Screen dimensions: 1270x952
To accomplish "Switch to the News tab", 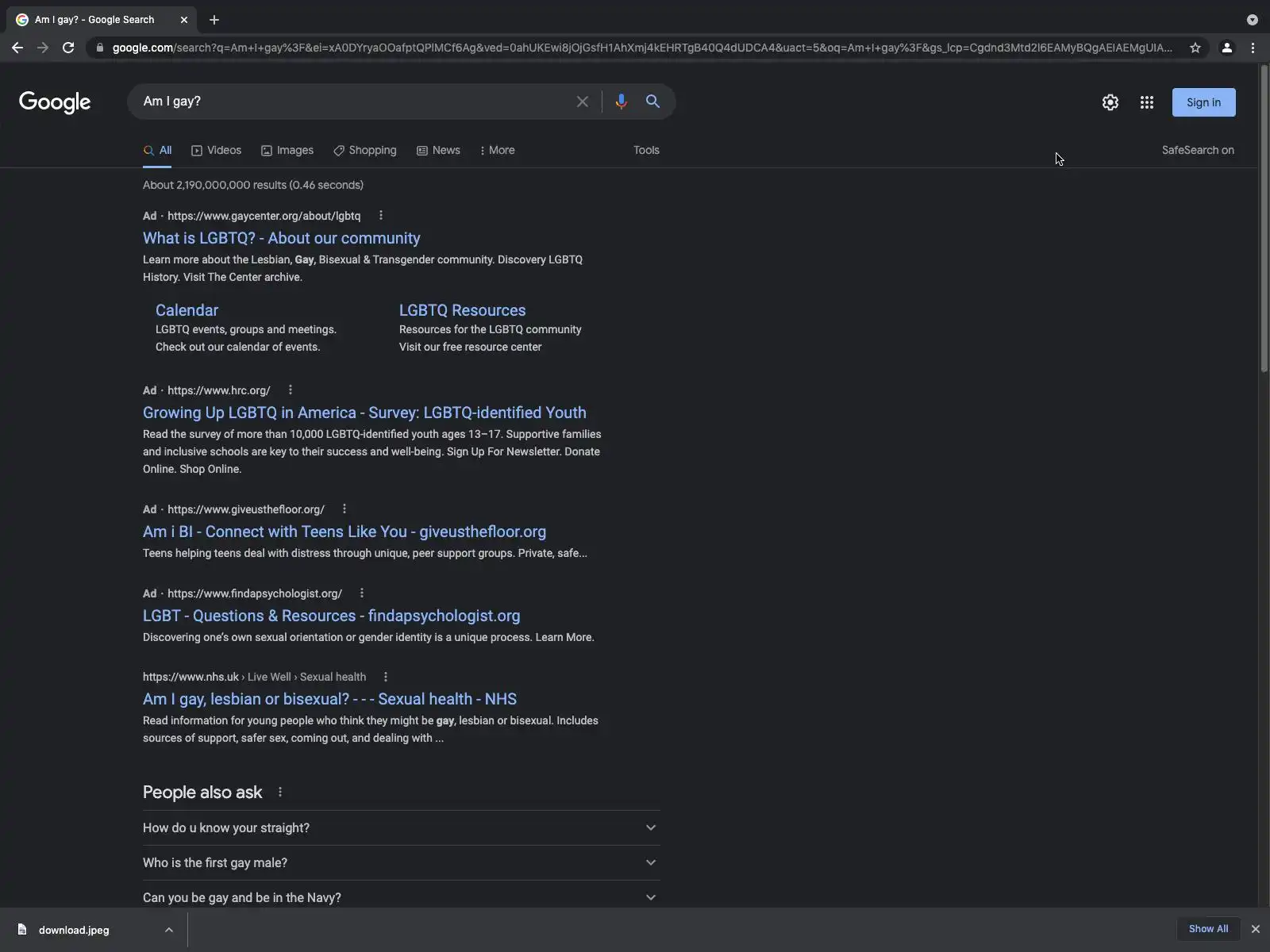I will tap(438, 150).
